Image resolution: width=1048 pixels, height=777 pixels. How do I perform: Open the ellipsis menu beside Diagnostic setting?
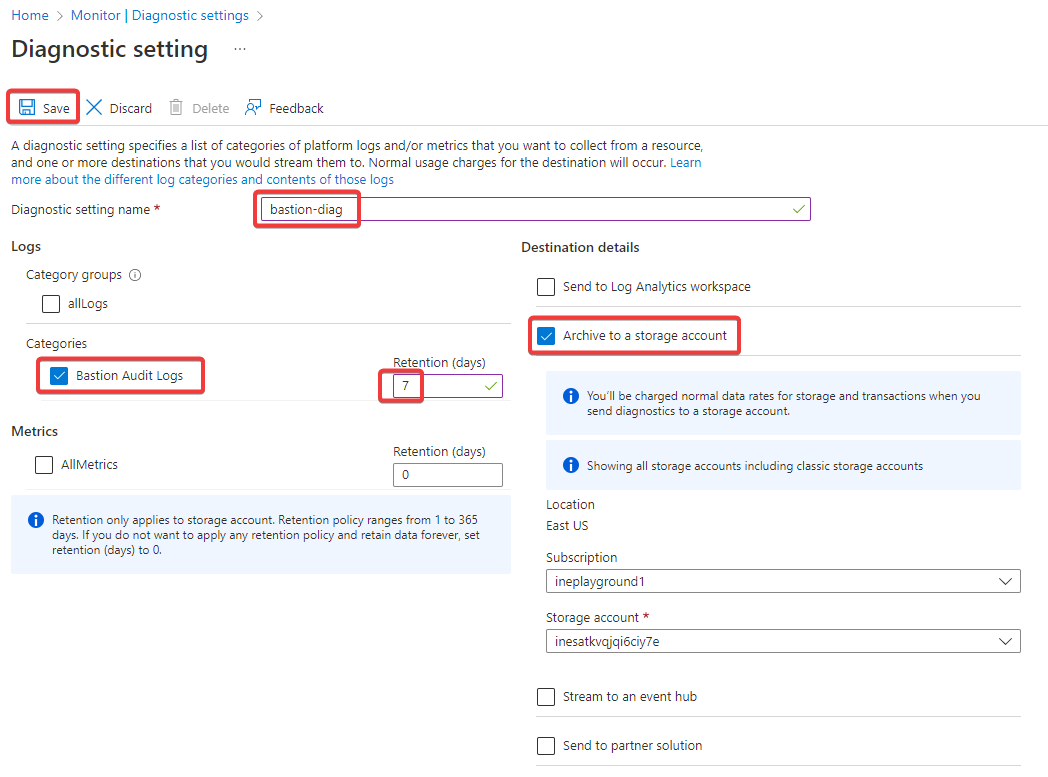tap(239, 49)
